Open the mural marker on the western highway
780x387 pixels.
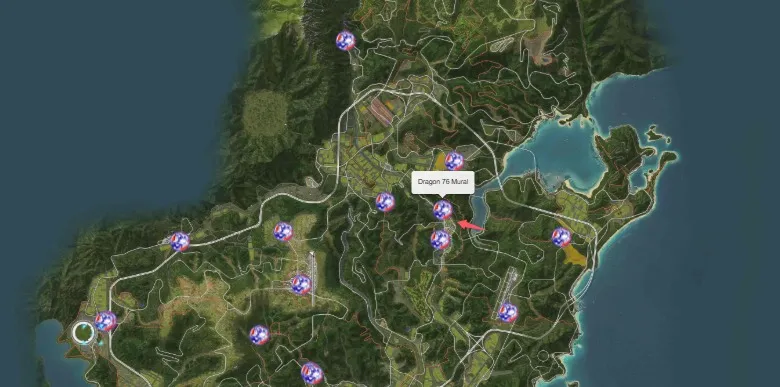tap(180, 242)
